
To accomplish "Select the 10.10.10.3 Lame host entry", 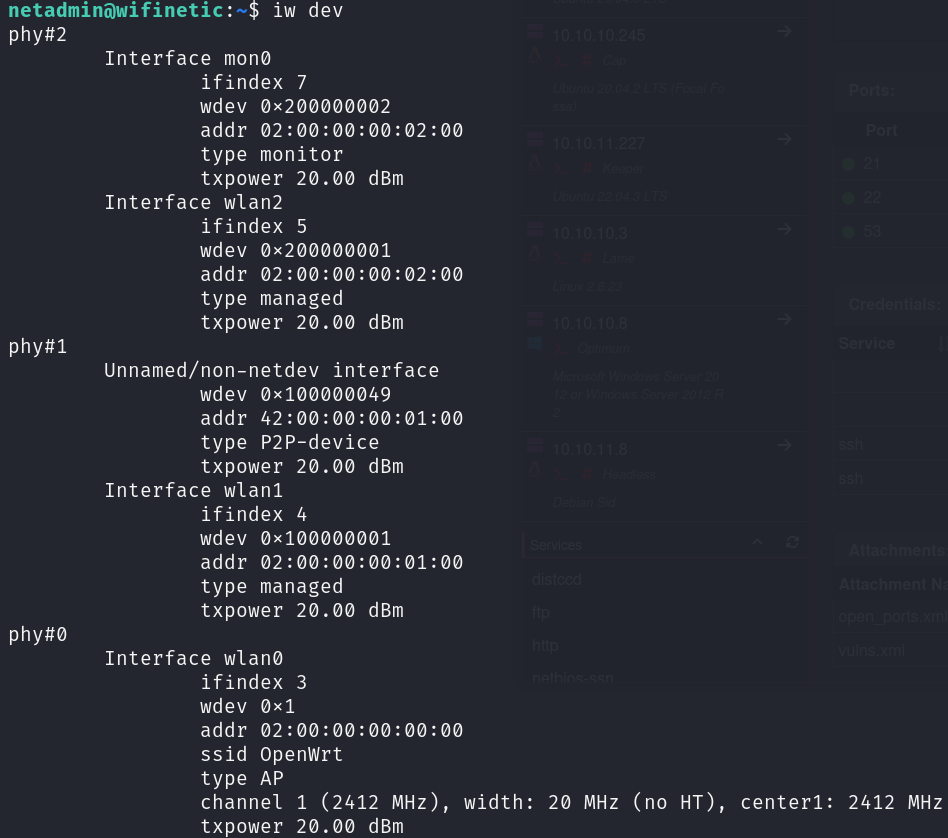I will pos(664,260).
